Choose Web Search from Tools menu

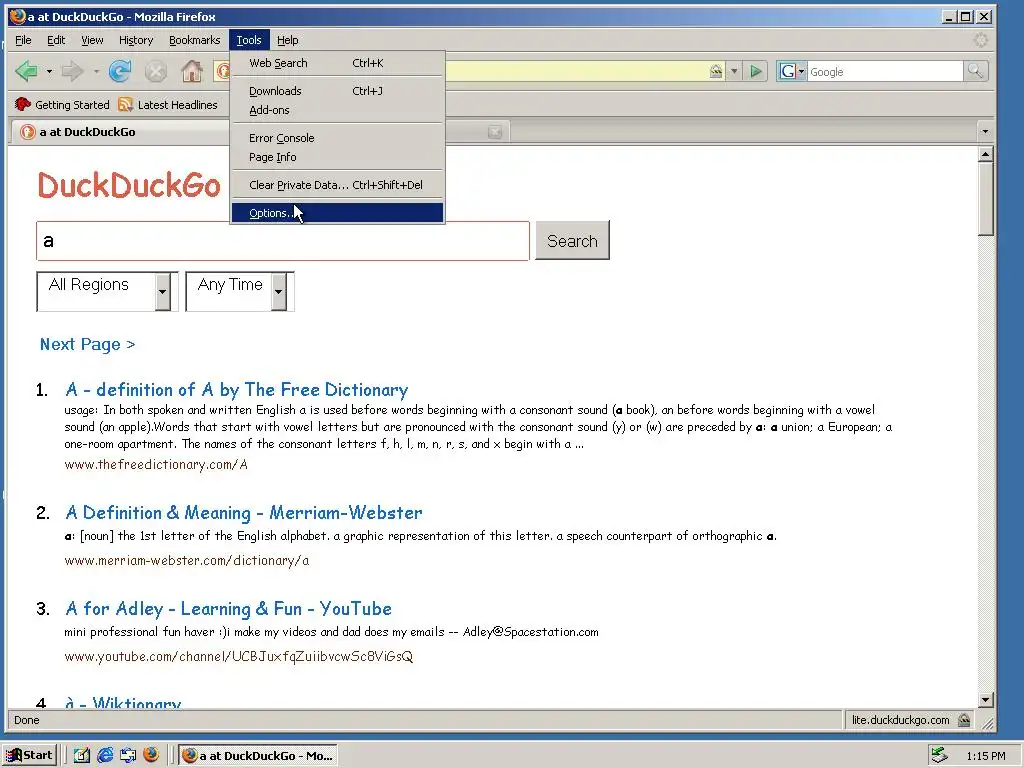(x=337, y=63)
